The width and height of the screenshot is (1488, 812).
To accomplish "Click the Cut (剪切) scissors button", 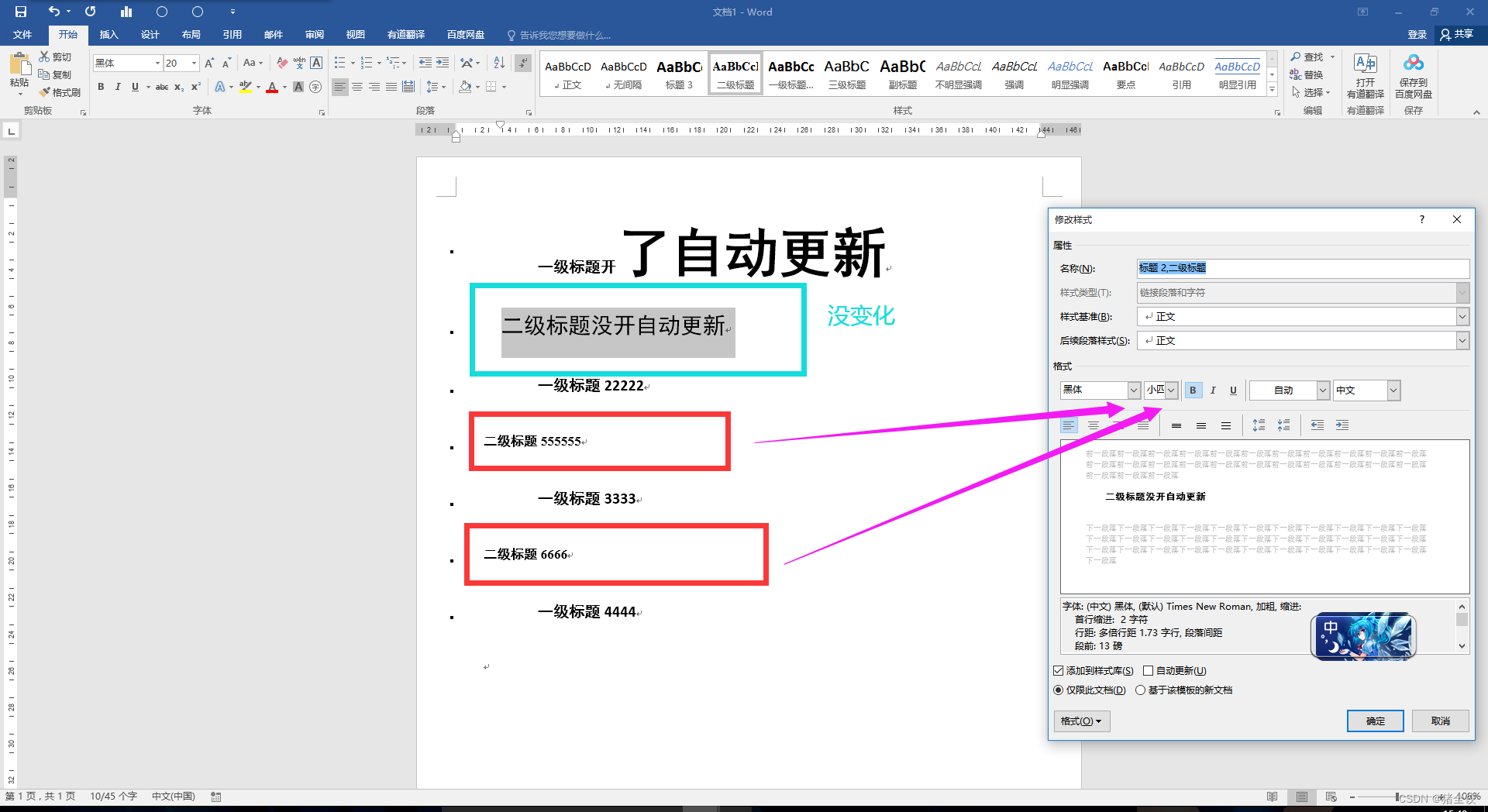I will (x=55, y=57).
